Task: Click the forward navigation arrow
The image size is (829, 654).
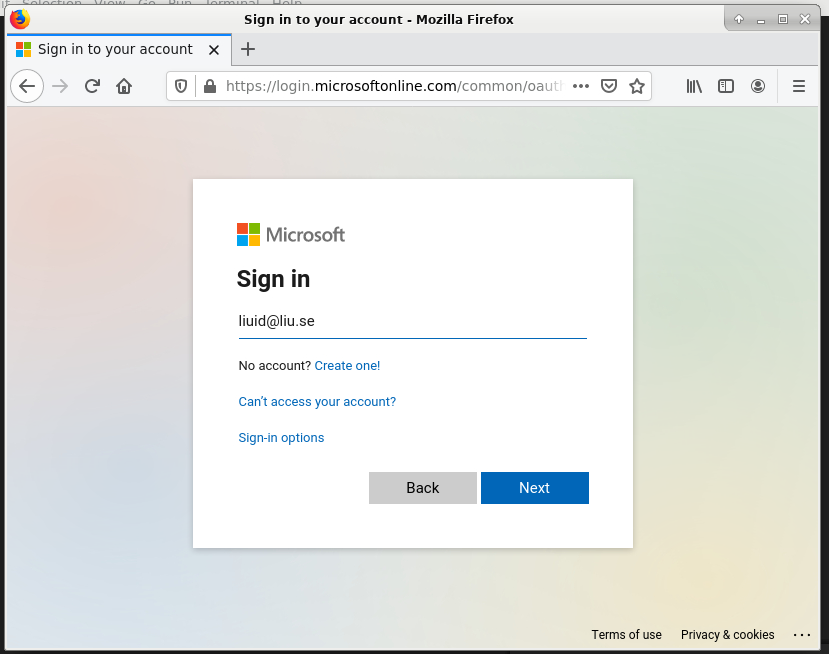Action: [60, 86]
